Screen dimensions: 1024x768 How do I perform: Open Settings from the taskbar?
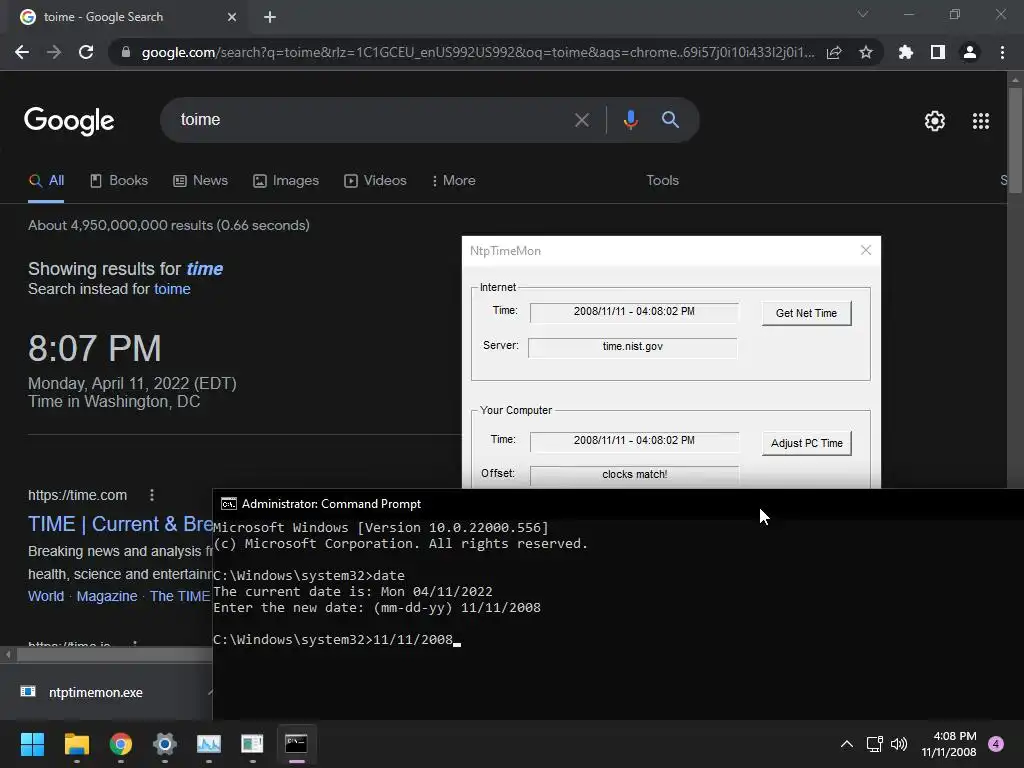pos(165,744)
